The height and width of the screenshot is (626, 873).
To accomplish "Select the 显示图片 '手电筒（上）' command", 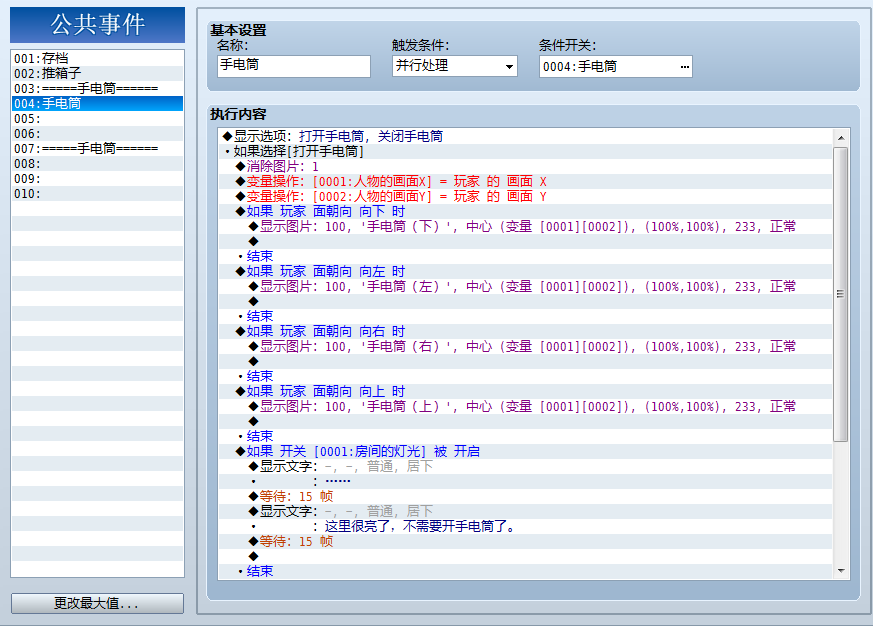I will click(x=526, y=407).
